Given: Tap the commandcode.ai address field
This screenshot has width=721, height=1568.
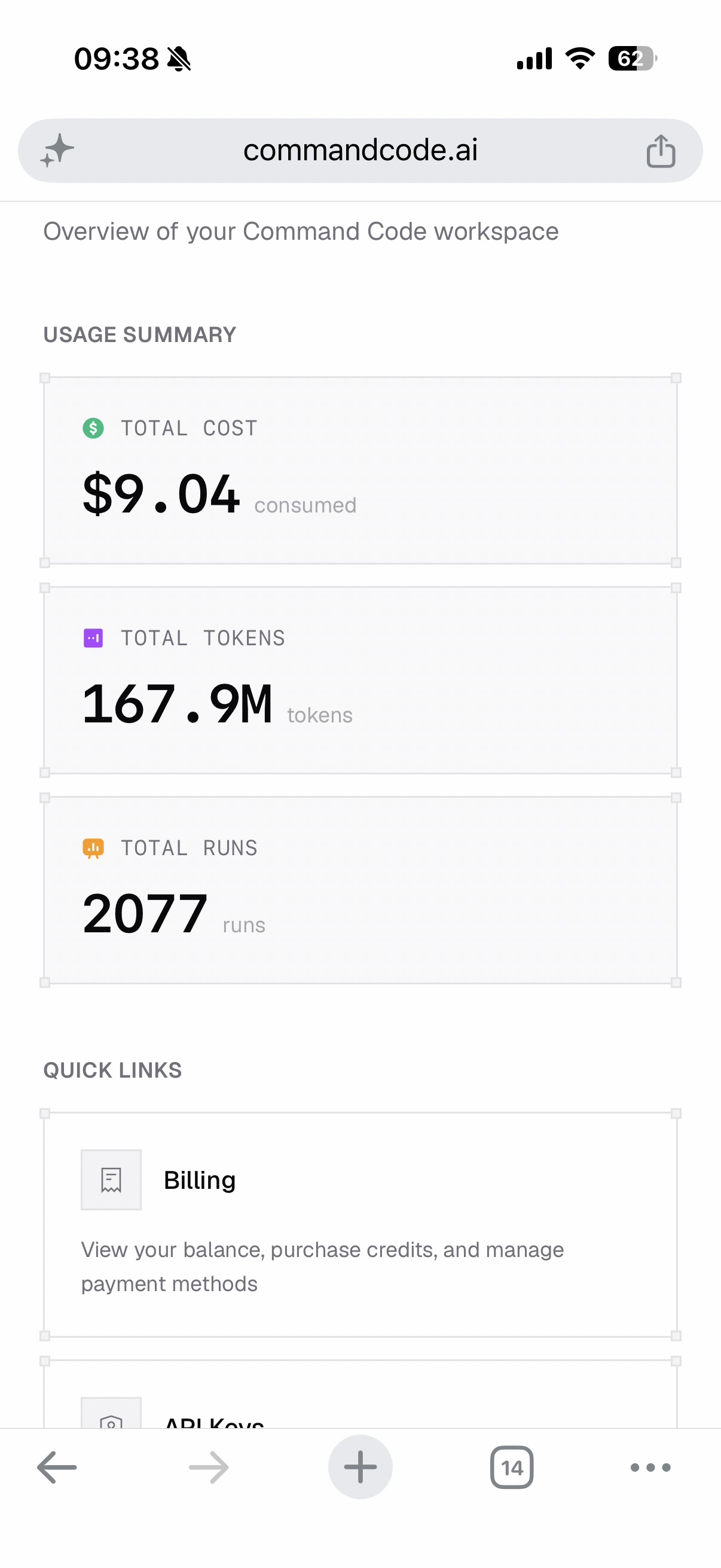Looking at the screenshot, I should coord(360,150).
